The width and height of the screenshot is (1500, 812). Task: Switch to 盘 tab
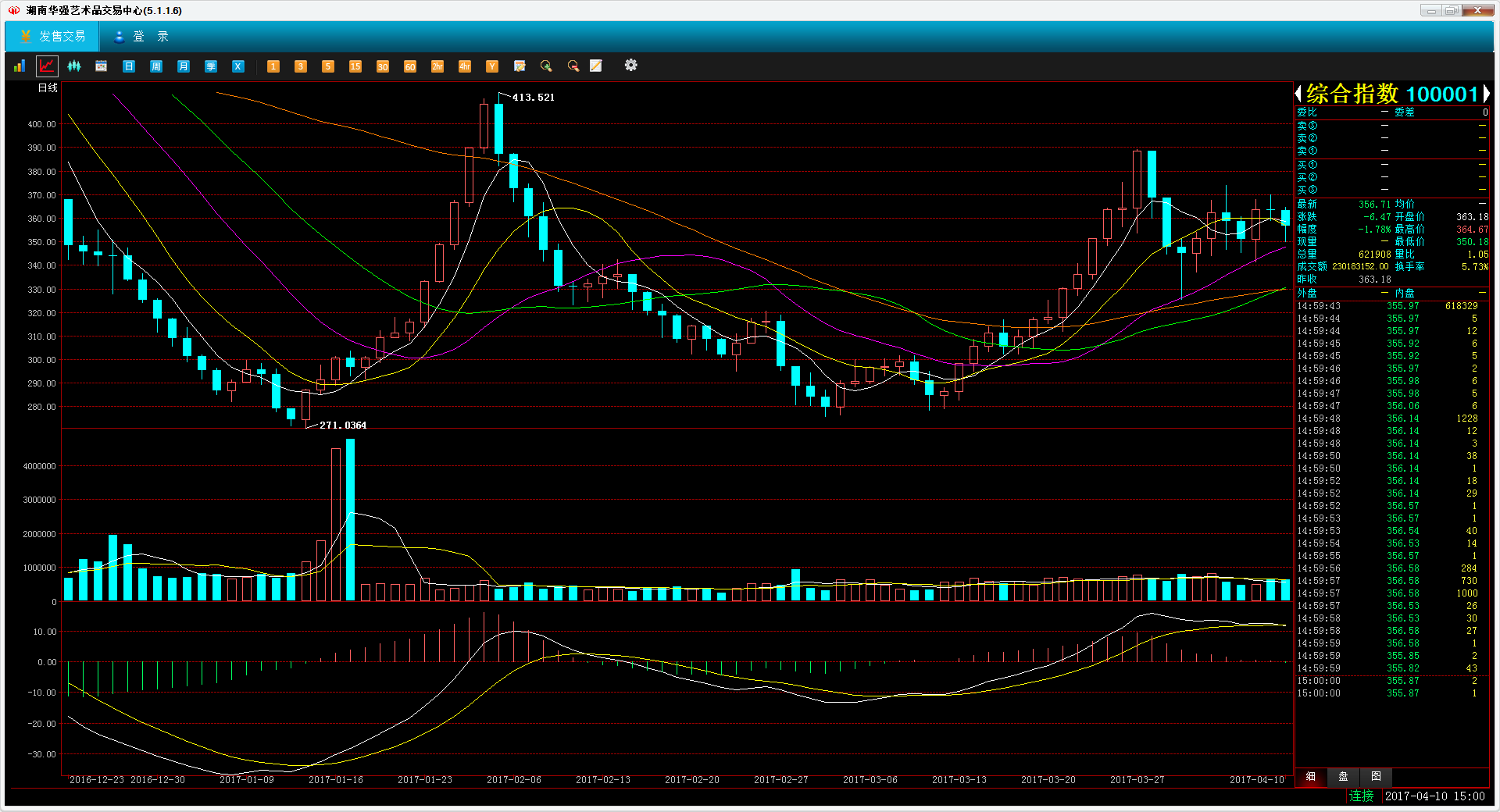(1344, 776)
